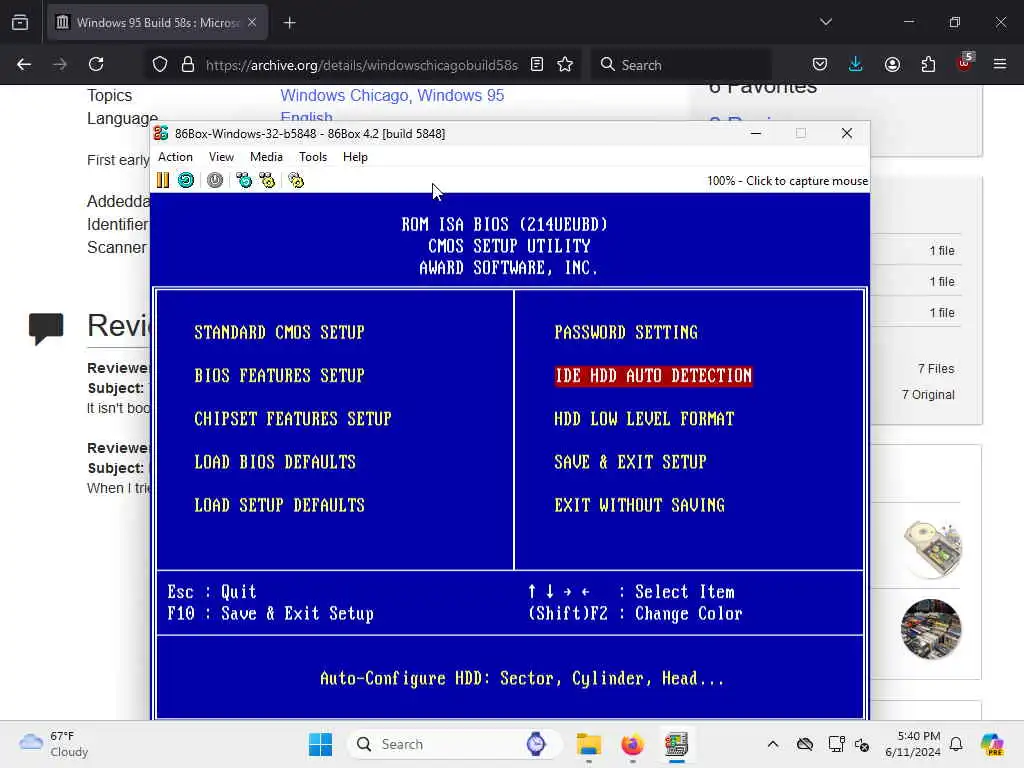Click the site padlock icon
Image resolution: width=1024 pixels, height=768 pixels.
click(x=188, y=64)
